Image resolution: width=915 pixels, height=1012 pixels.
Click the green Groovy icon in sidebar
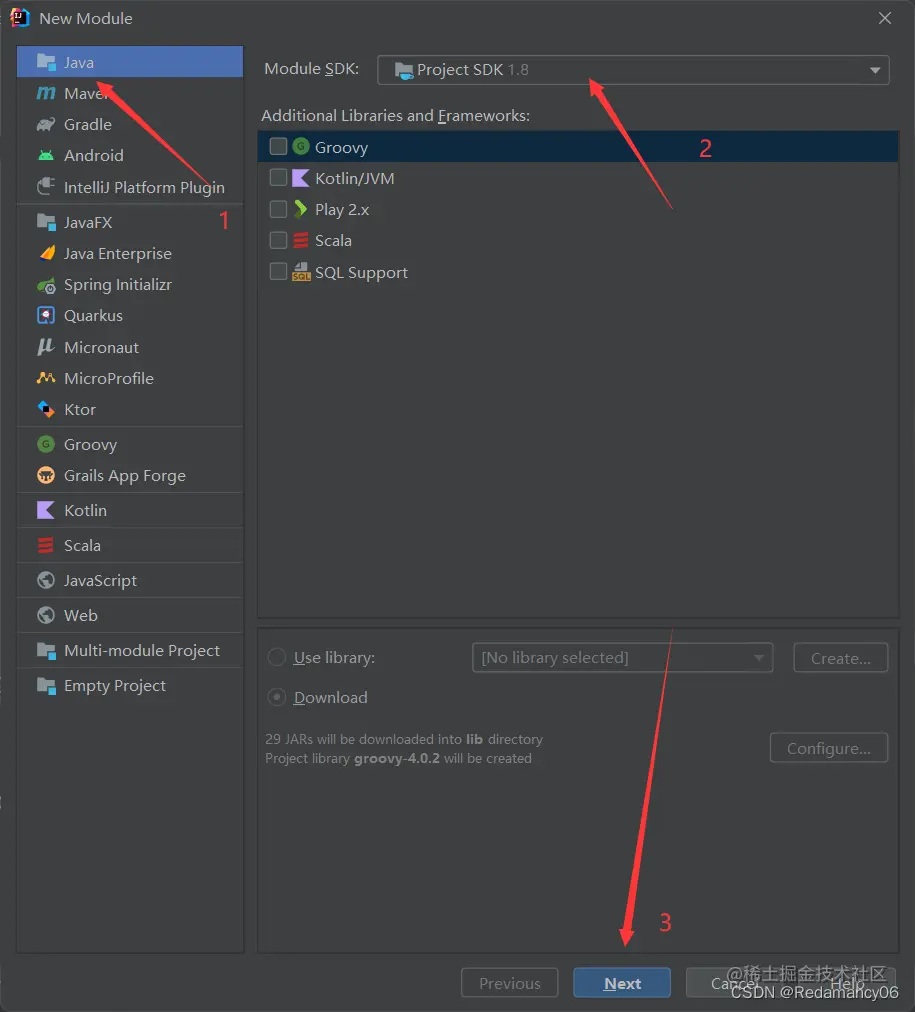coord(46,444)
